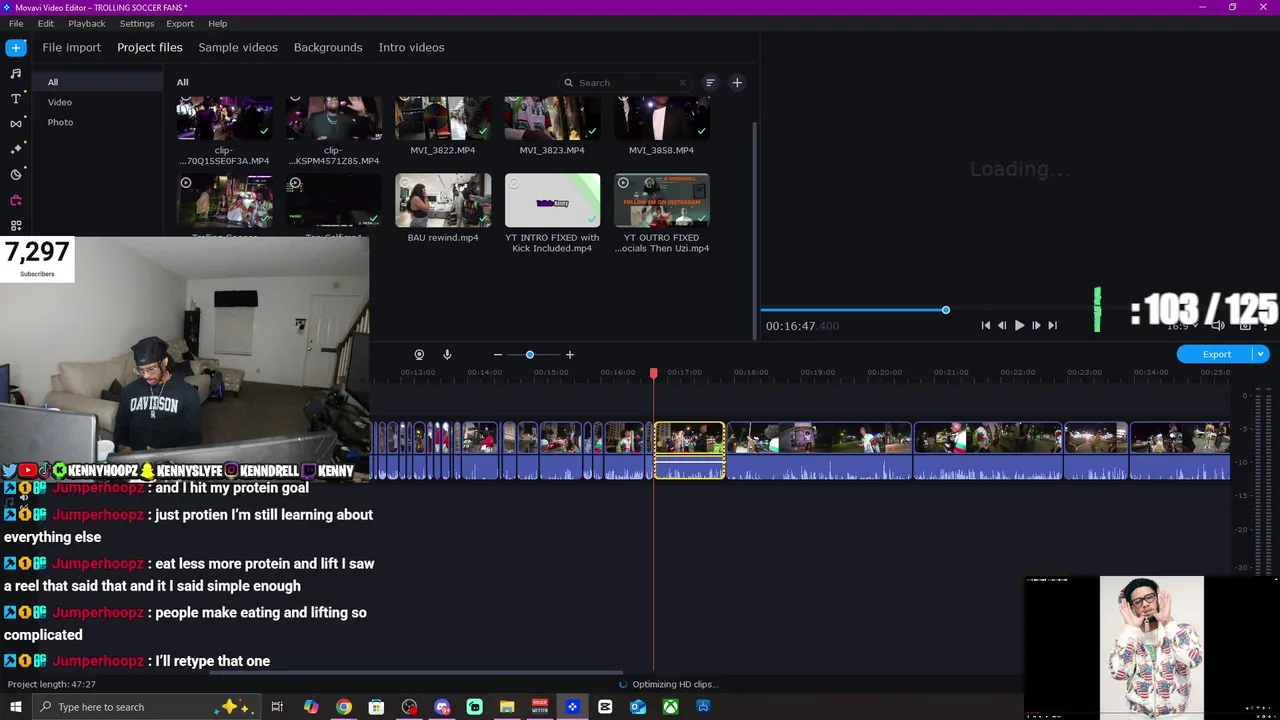Select the All category in sidebar

[96, 82]
